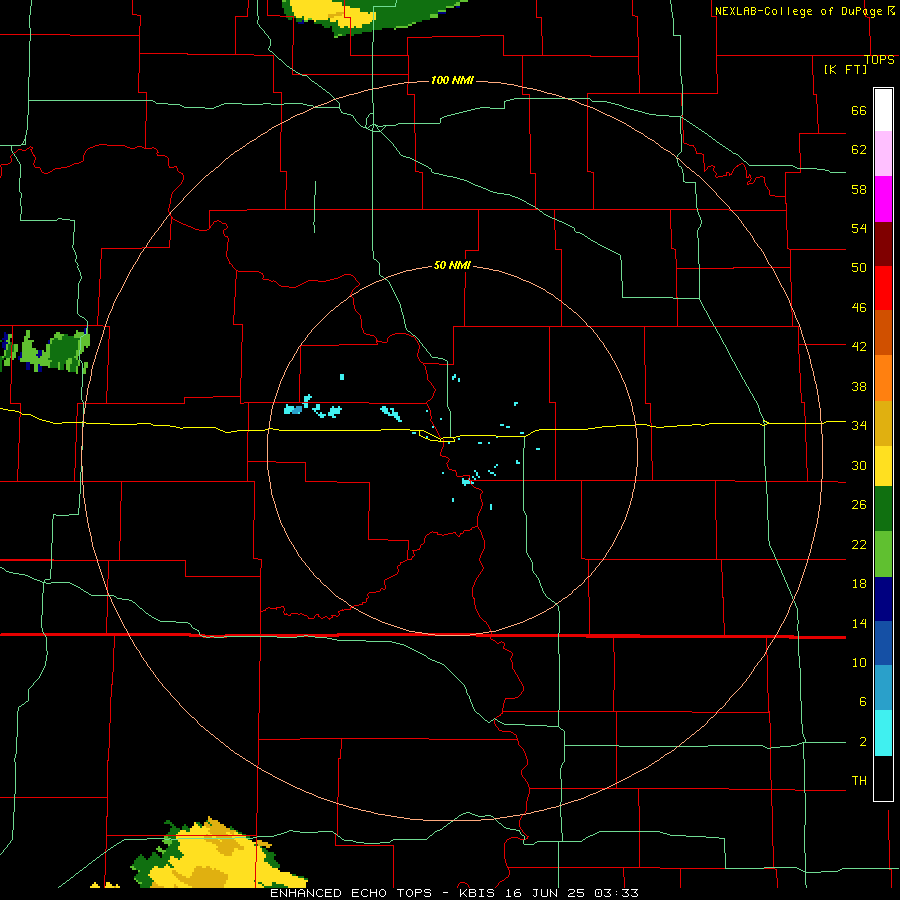Click the scale value 34
Viewport: 900px width, 900px height.
(859, 425)
